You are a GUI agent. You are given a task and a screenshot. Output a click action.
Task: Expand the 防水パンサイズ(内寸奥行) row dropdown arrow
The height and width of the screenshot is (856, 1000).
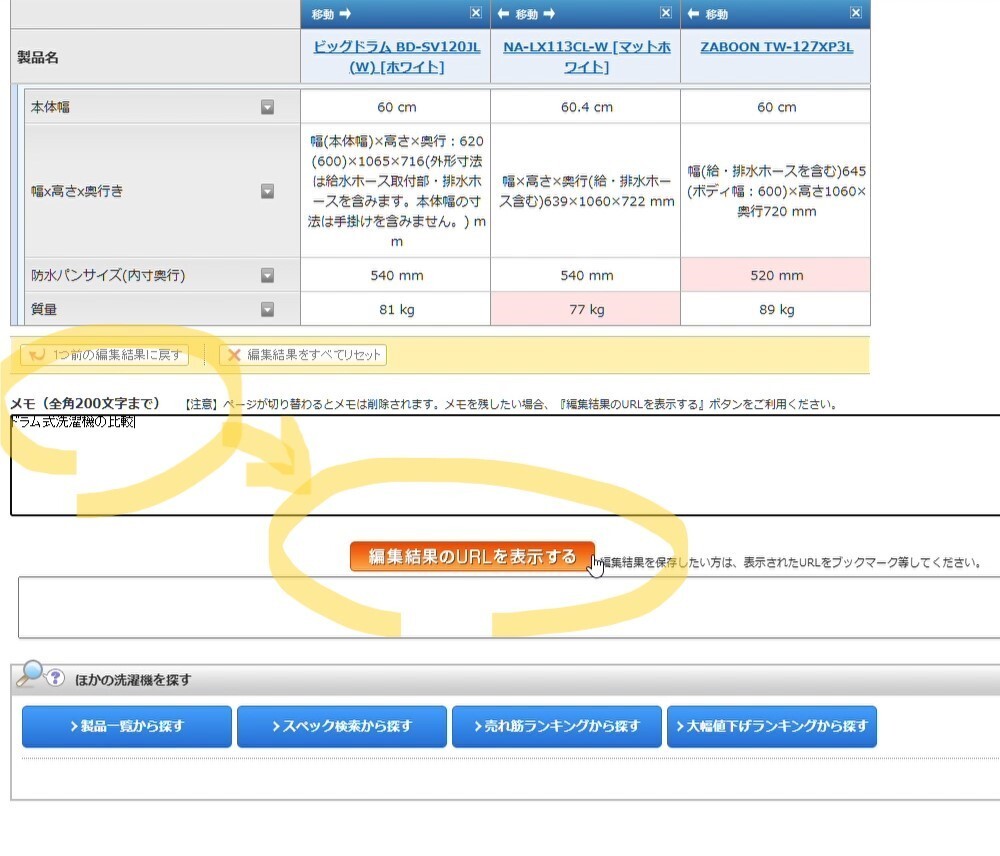tap(267, 276)
